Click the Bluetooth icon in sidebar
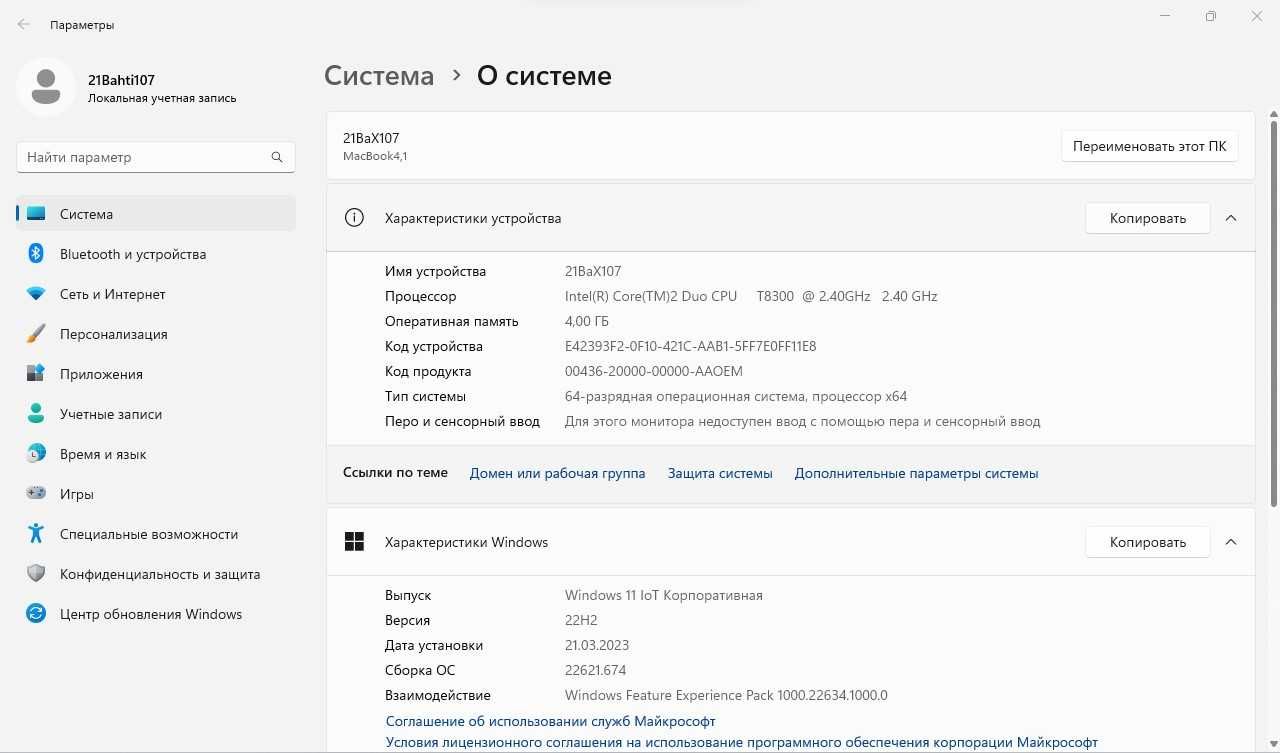The width and height of the screenshot is (1280, 753). tap(36, 254)
